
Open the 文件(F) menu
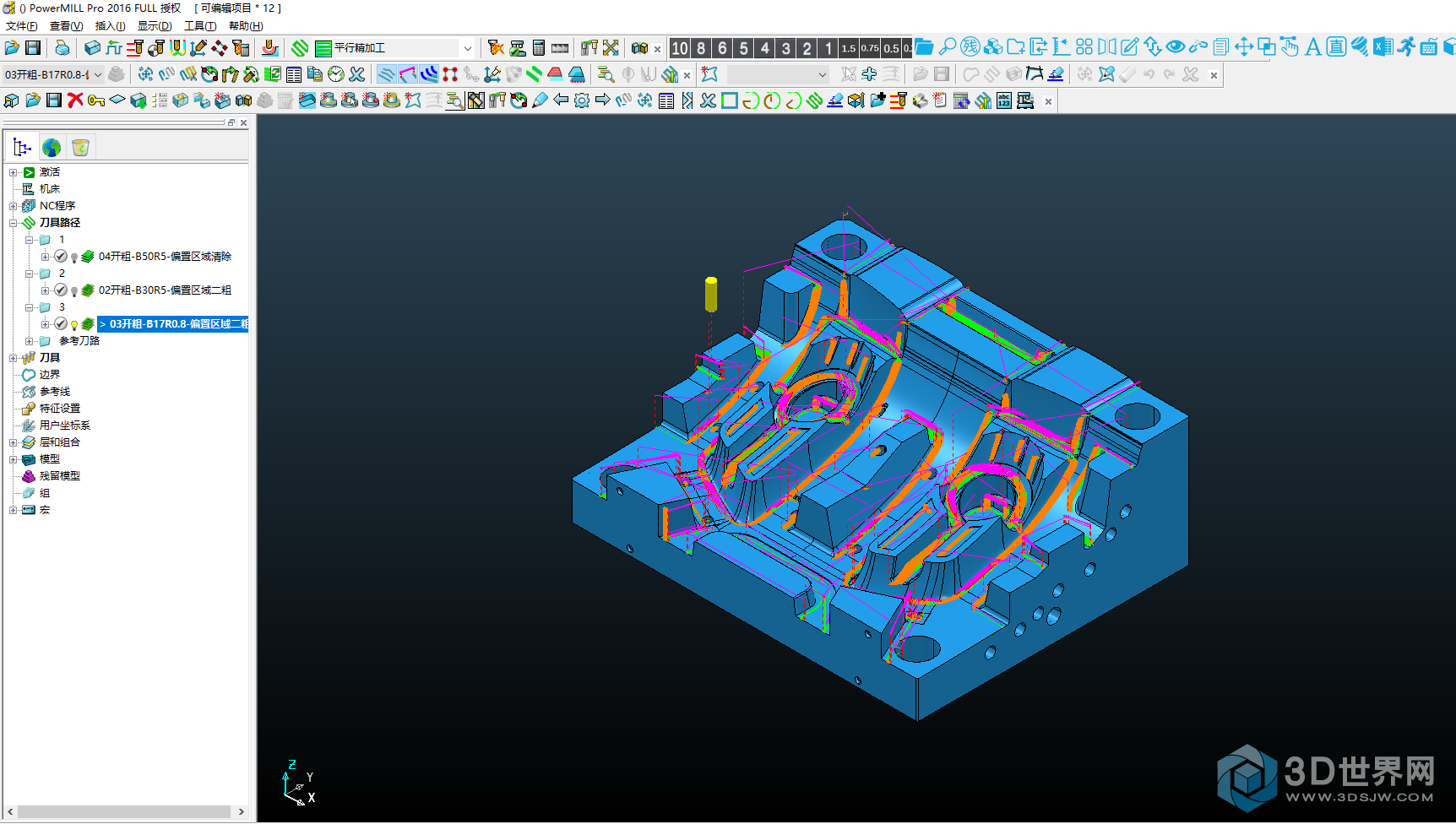tap(21, 26)
